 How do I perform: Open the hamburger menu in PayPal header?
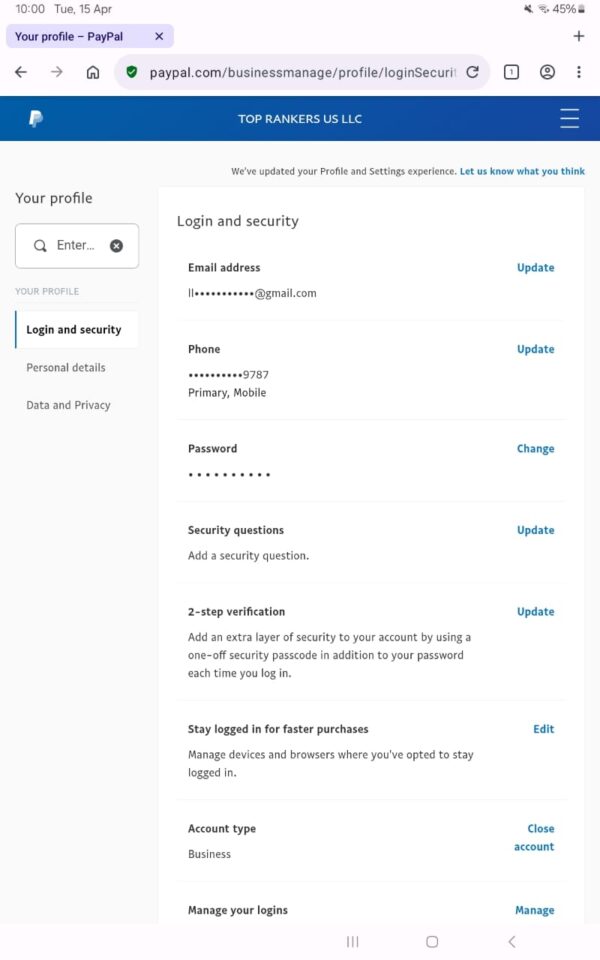click(x=569, y=119)
